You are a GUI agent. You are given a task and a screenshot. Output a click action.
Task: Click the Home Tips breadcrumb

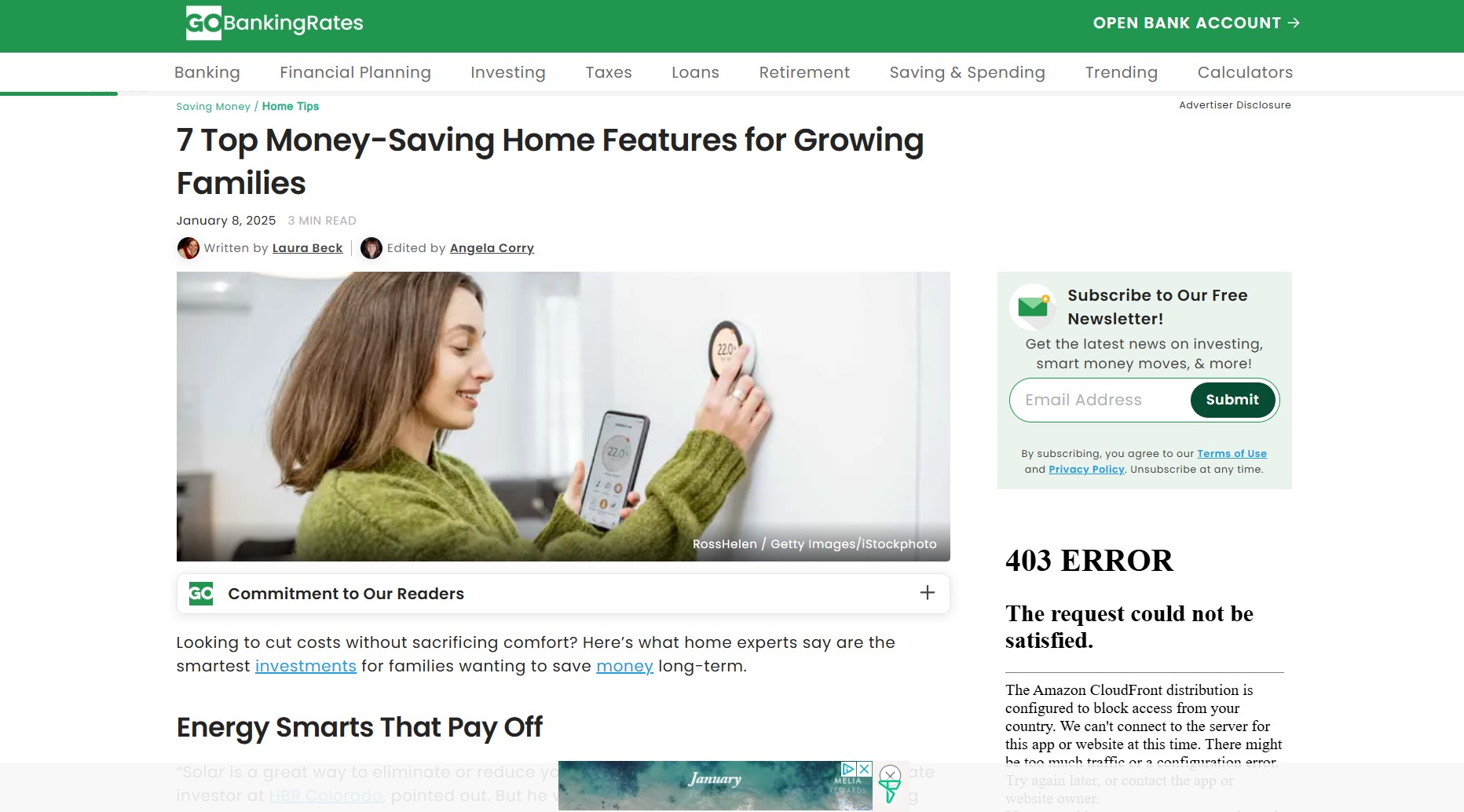(x=291, y=106)
